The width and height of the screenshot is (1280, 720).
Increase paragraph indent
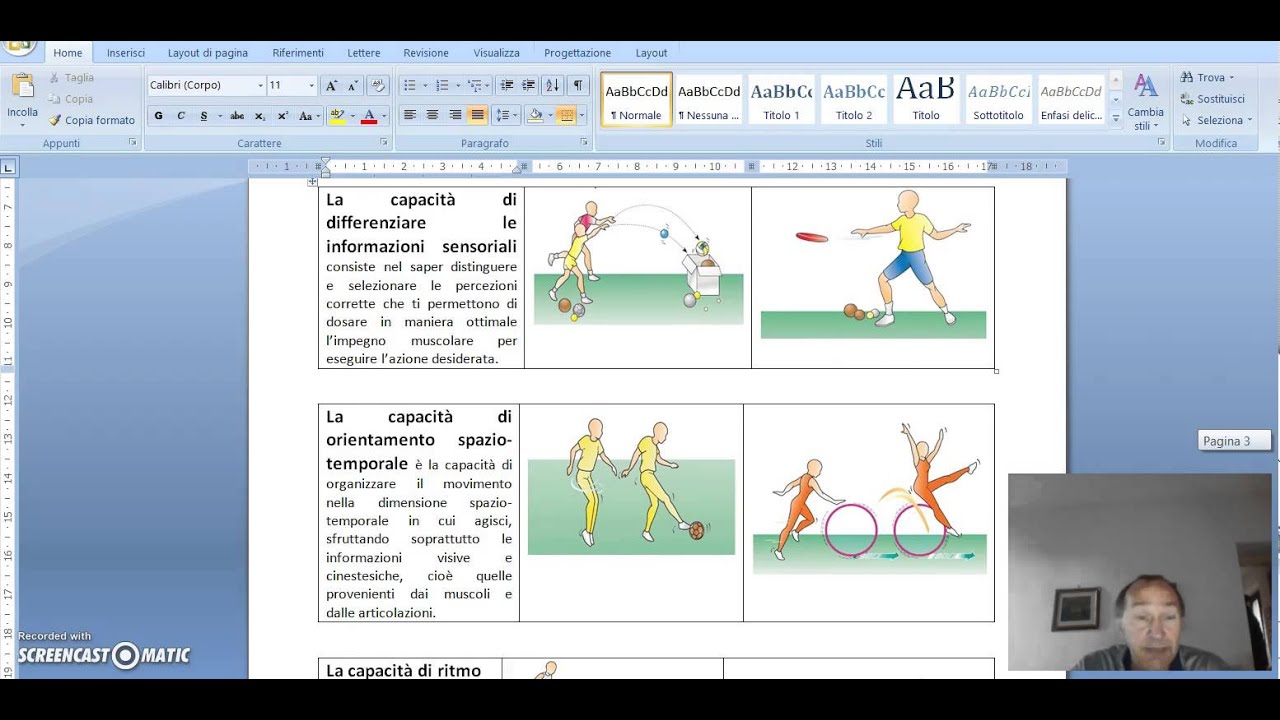pyautogui.click(x=528, y=86)
